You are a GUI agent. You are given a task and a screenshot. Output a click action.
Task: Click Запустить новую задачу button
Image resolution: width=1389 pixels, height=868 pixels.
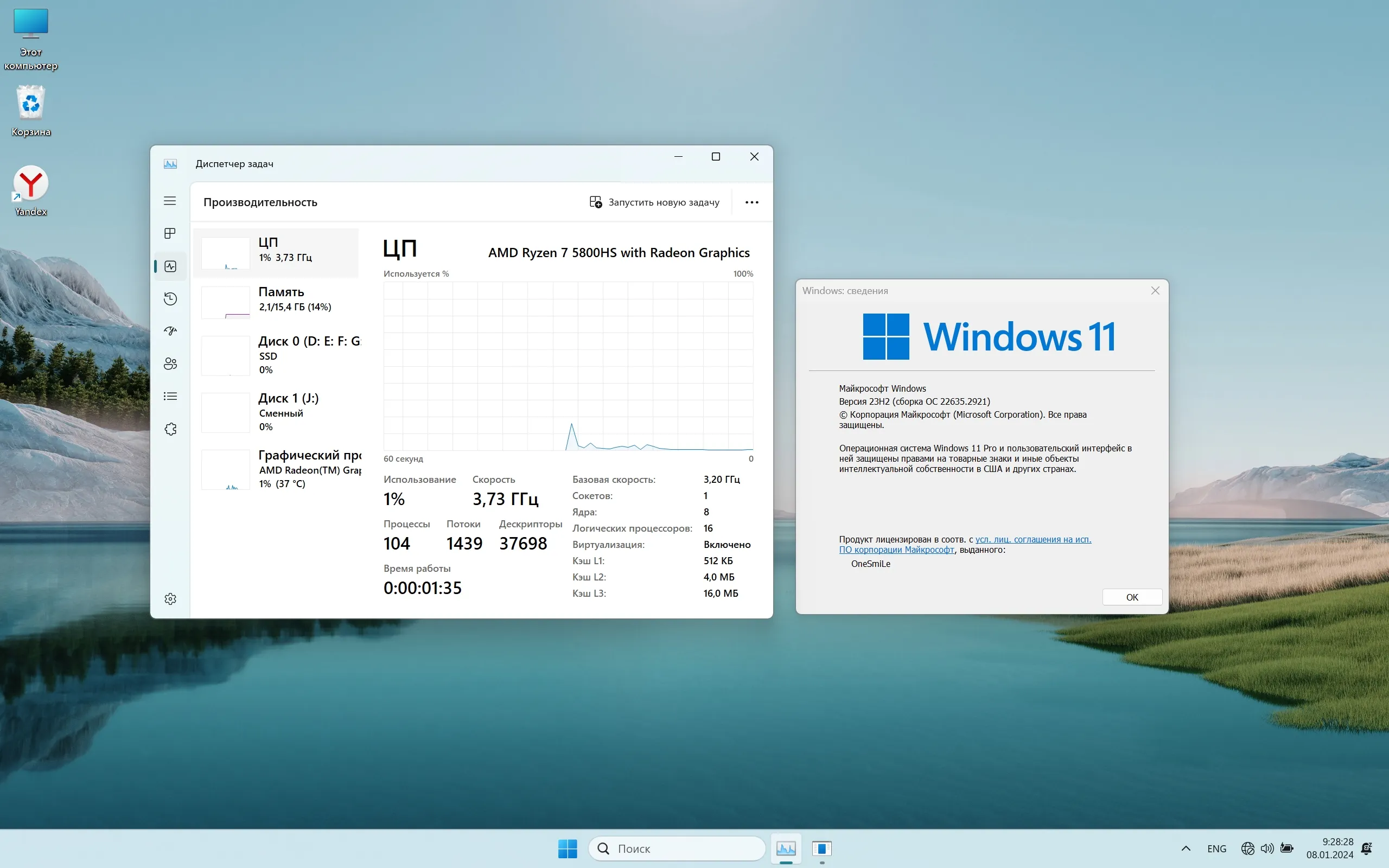(x=654, y=202)
